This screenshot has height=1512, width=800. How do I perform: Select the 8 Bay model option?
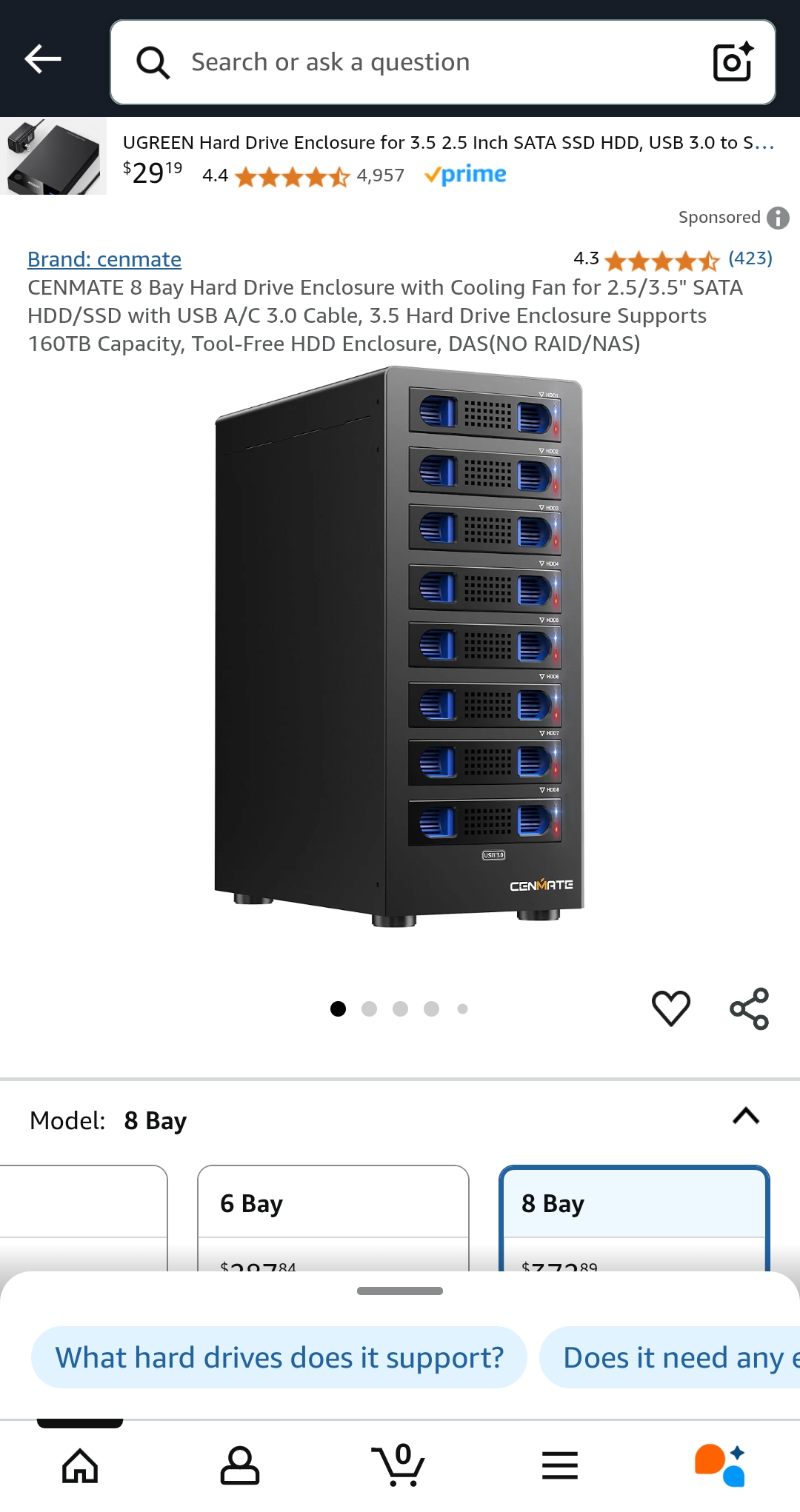(x=635, y=1219)
